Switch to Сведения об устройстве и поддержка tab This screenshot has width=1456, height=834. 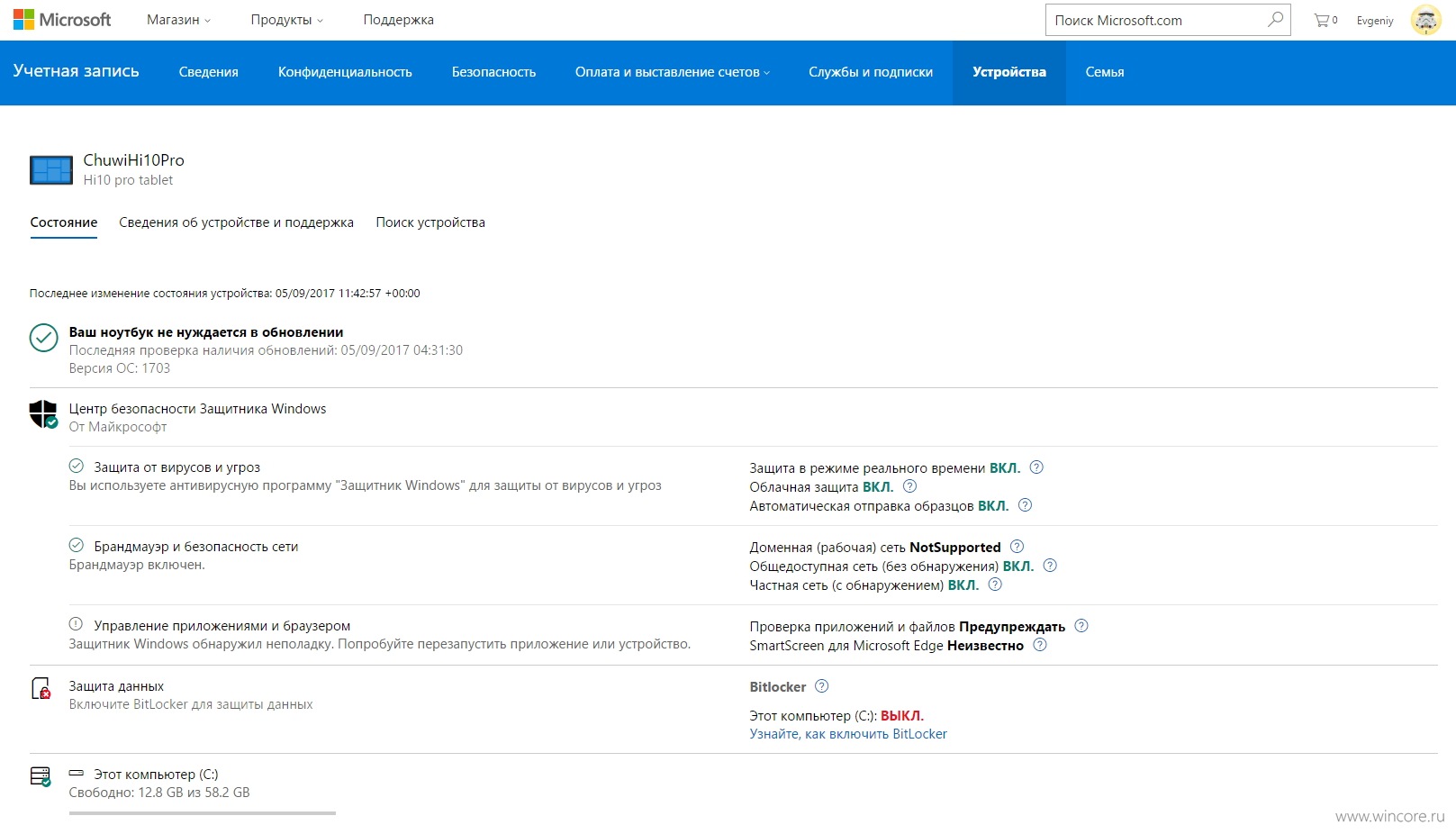237,222
